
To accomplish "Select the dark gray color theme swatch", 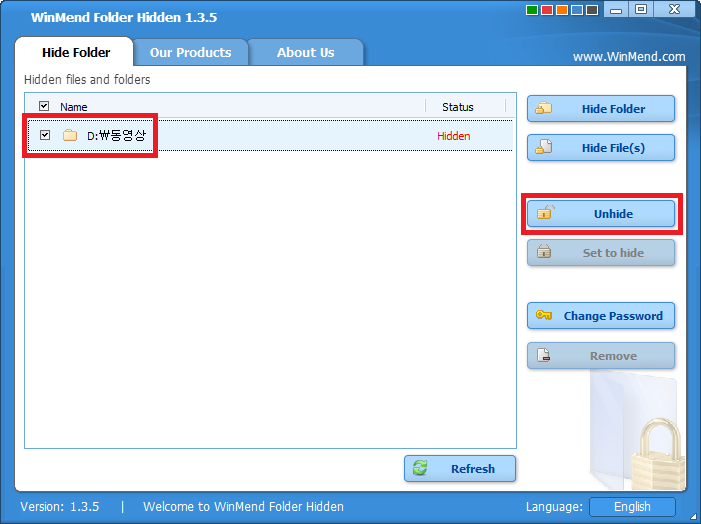I will click(592, 10).
